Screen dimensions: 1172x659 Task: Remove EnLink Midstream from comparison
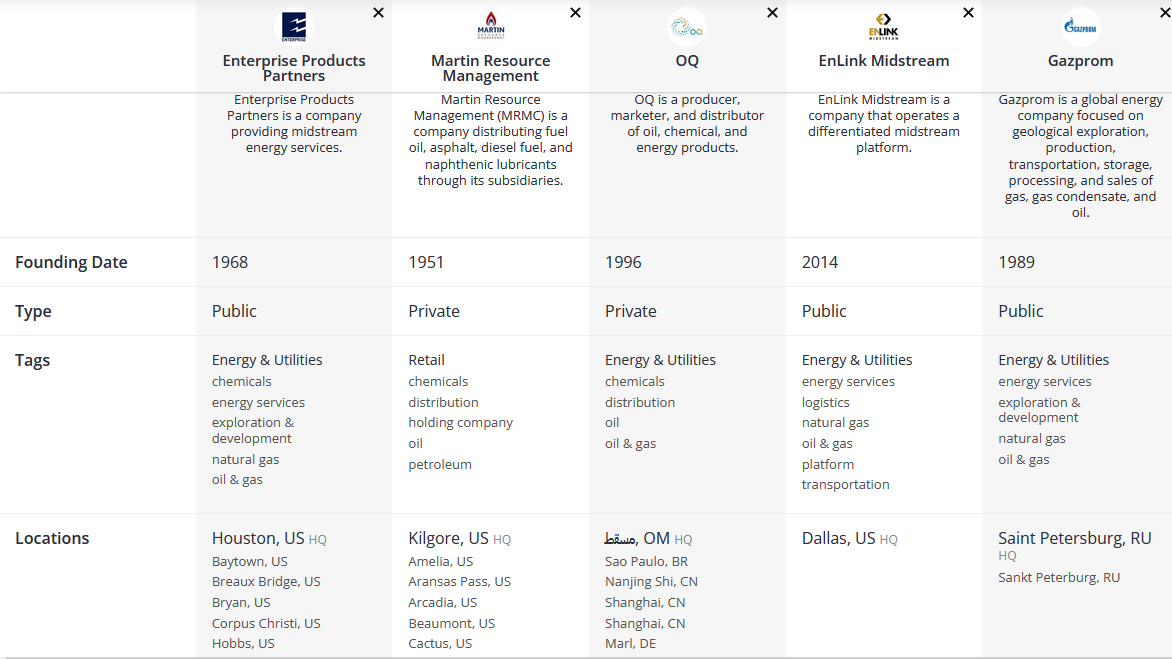click(x=968, y=13)
